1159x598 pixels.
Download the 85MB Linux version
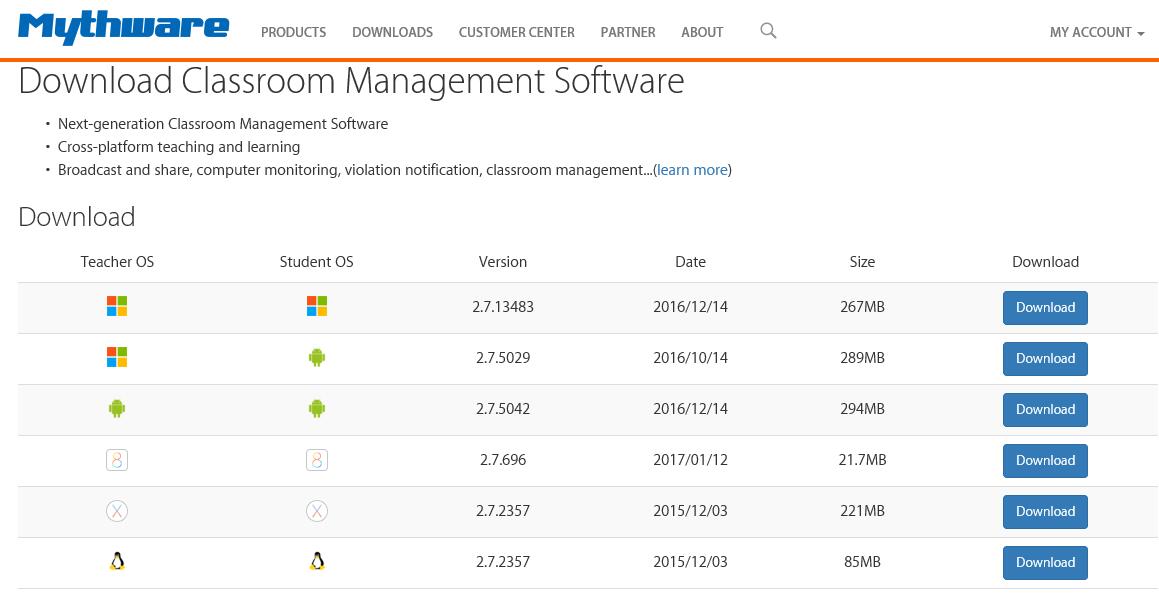(x=1045, y=563)
